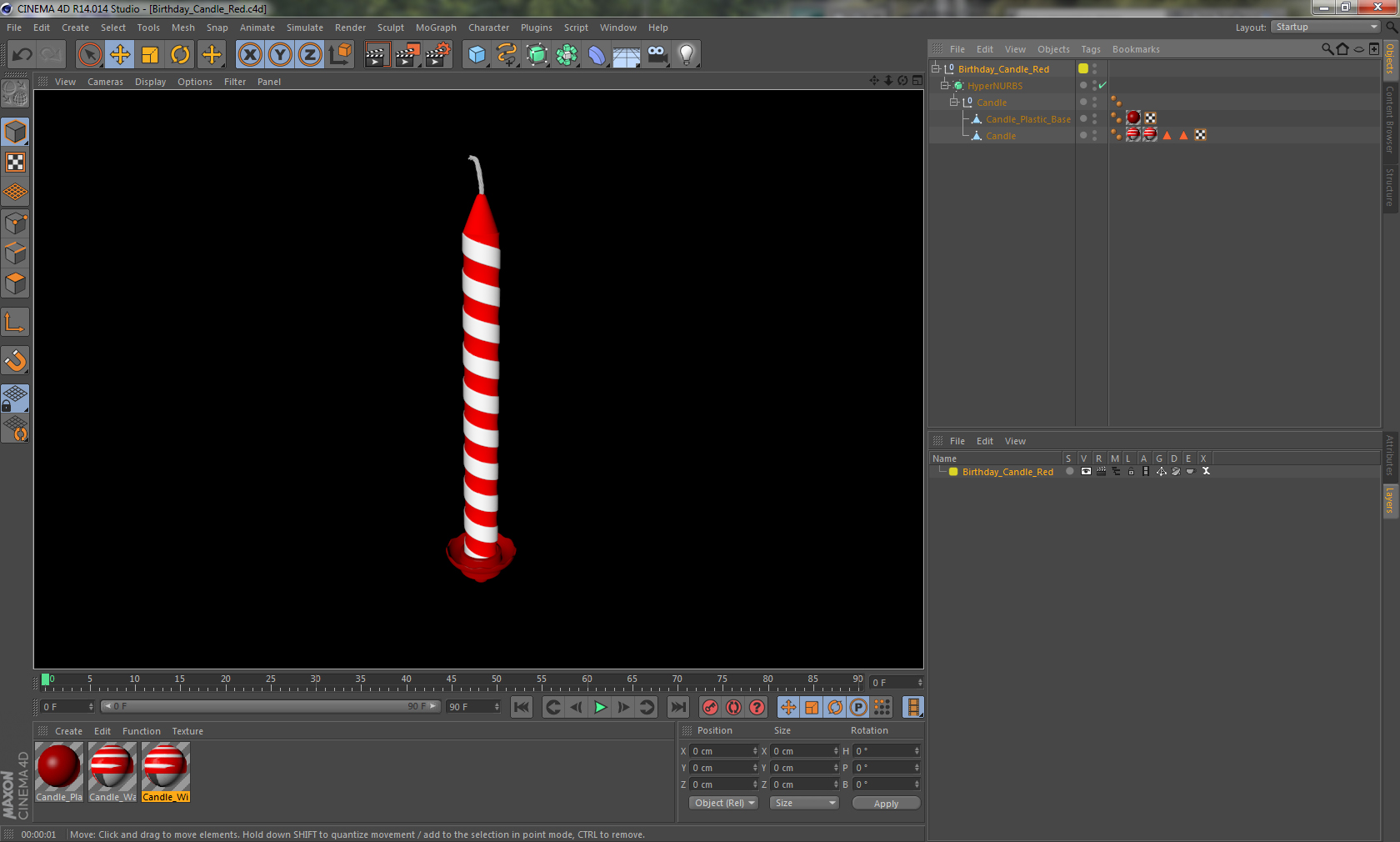Add a HyperNURBS generator
Image resolution: width=1400 pixels, height=842 pixels.
coord(537,55)
